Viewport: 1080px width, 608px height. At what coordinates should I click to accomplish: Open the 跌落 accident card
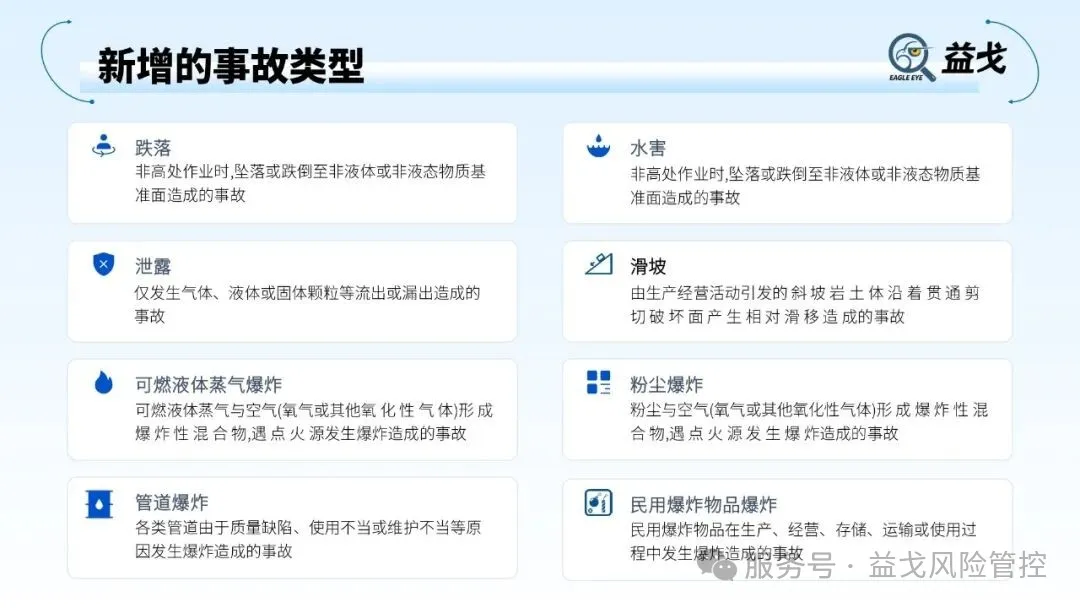(292, 172)
